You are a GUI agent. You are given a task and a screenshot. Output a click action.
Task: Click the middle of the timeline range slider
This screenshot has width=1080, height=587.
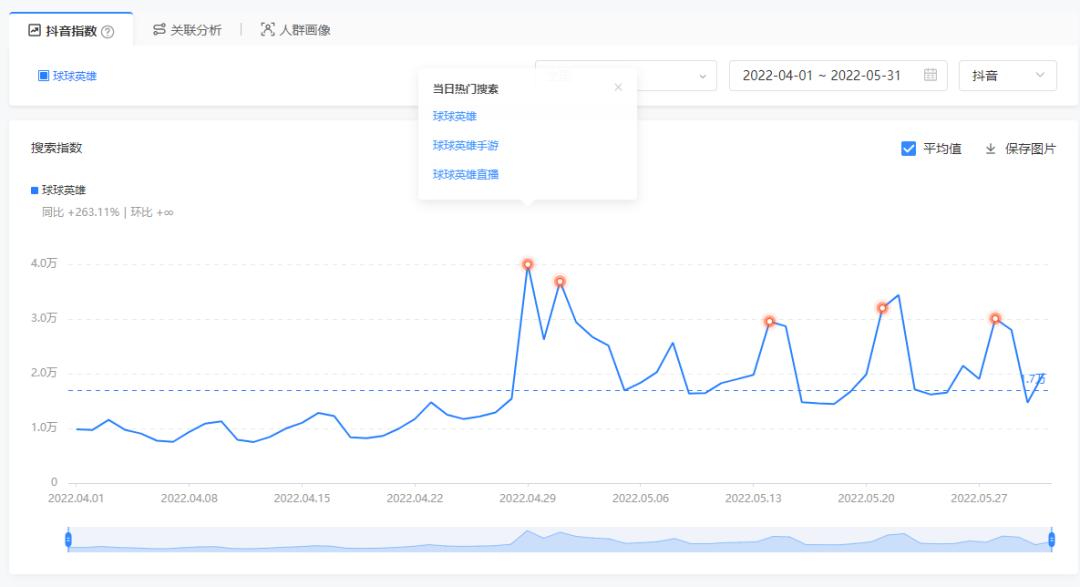tap(560, 539)
